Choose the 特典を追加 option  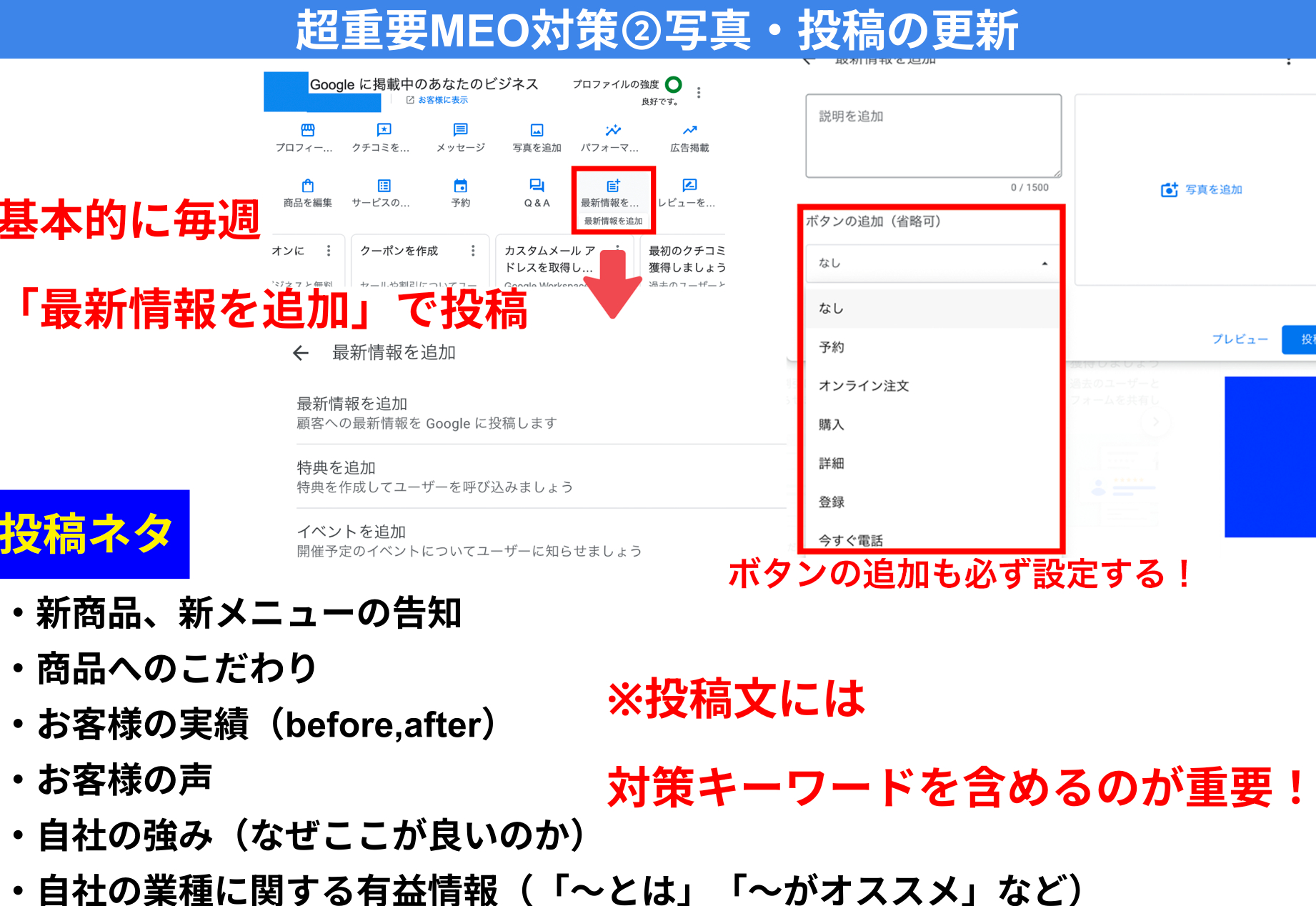541,477
